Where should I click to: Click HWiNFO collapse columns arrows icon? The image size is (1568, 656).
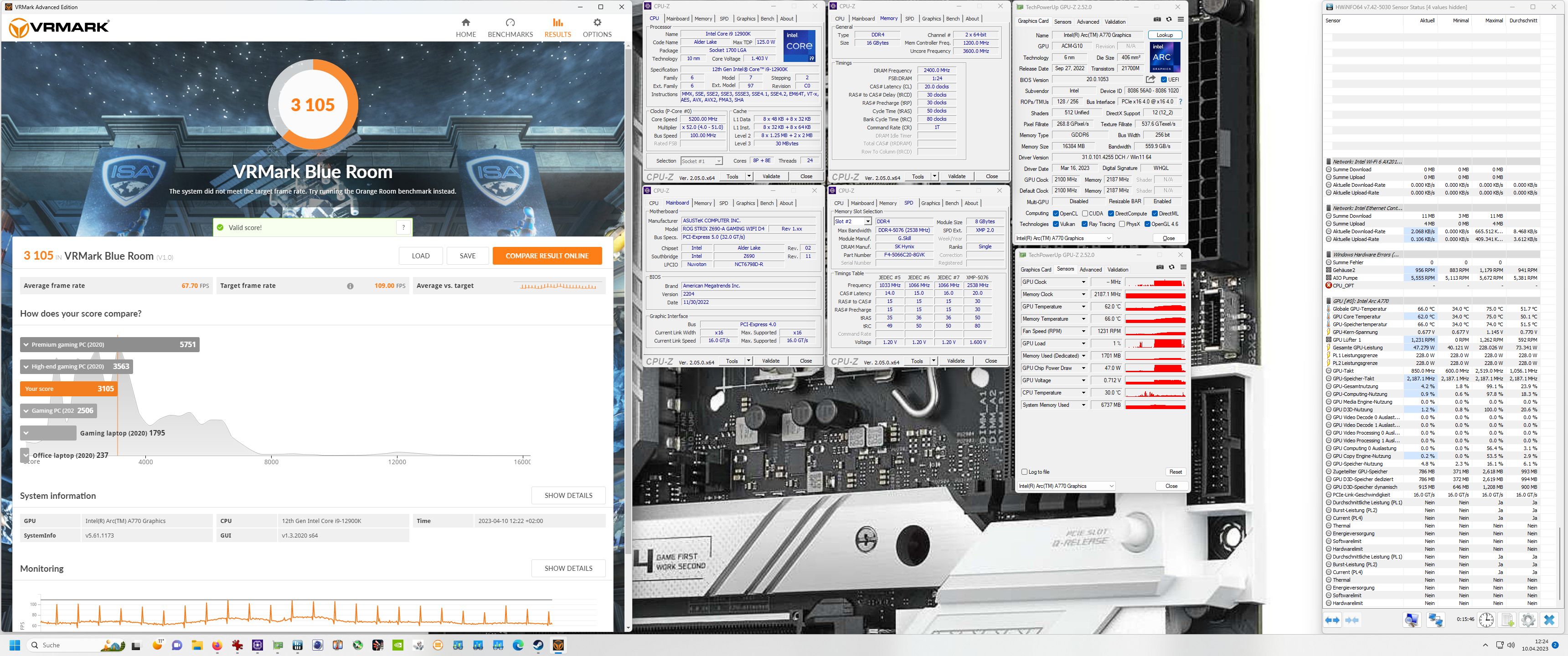(1352, 620)
